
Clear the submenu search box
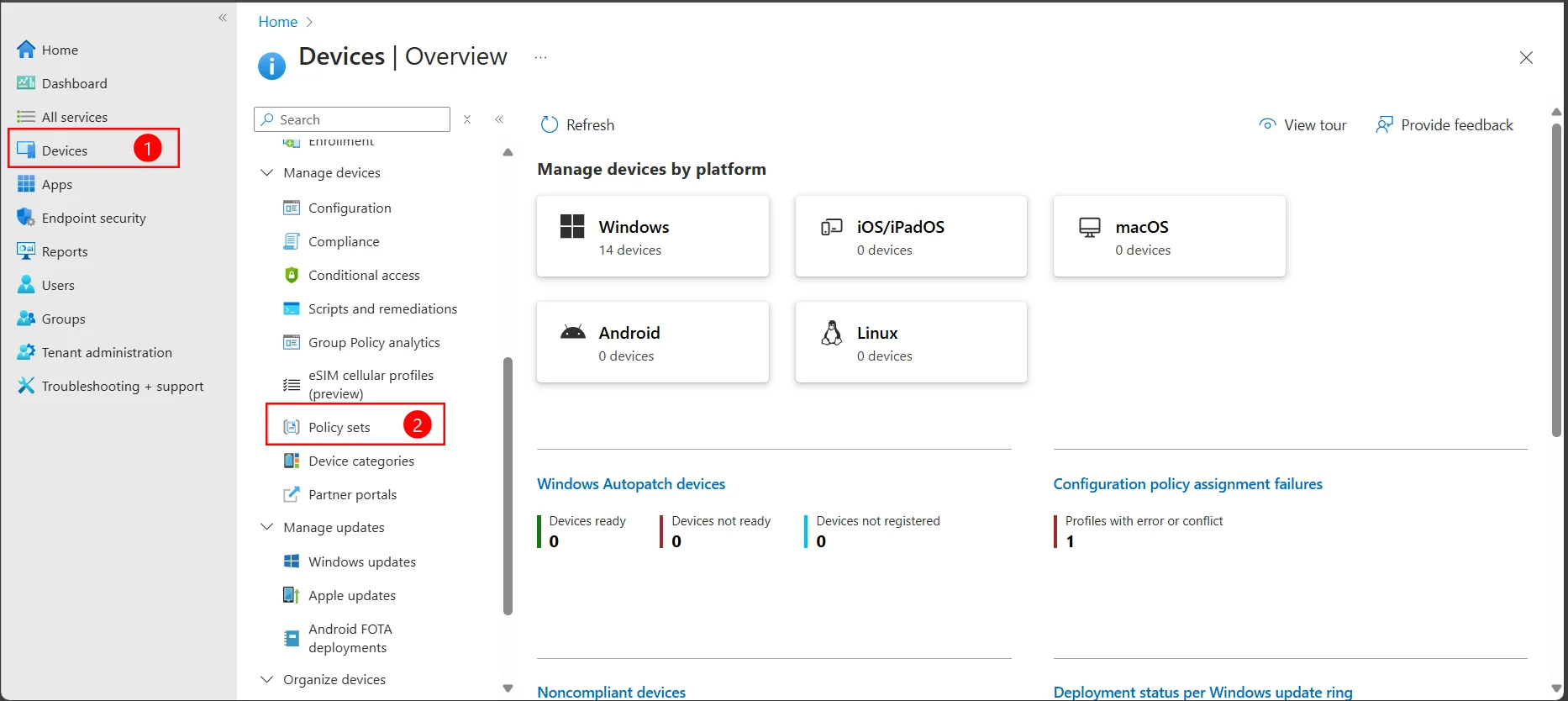[x=467, y=119]
